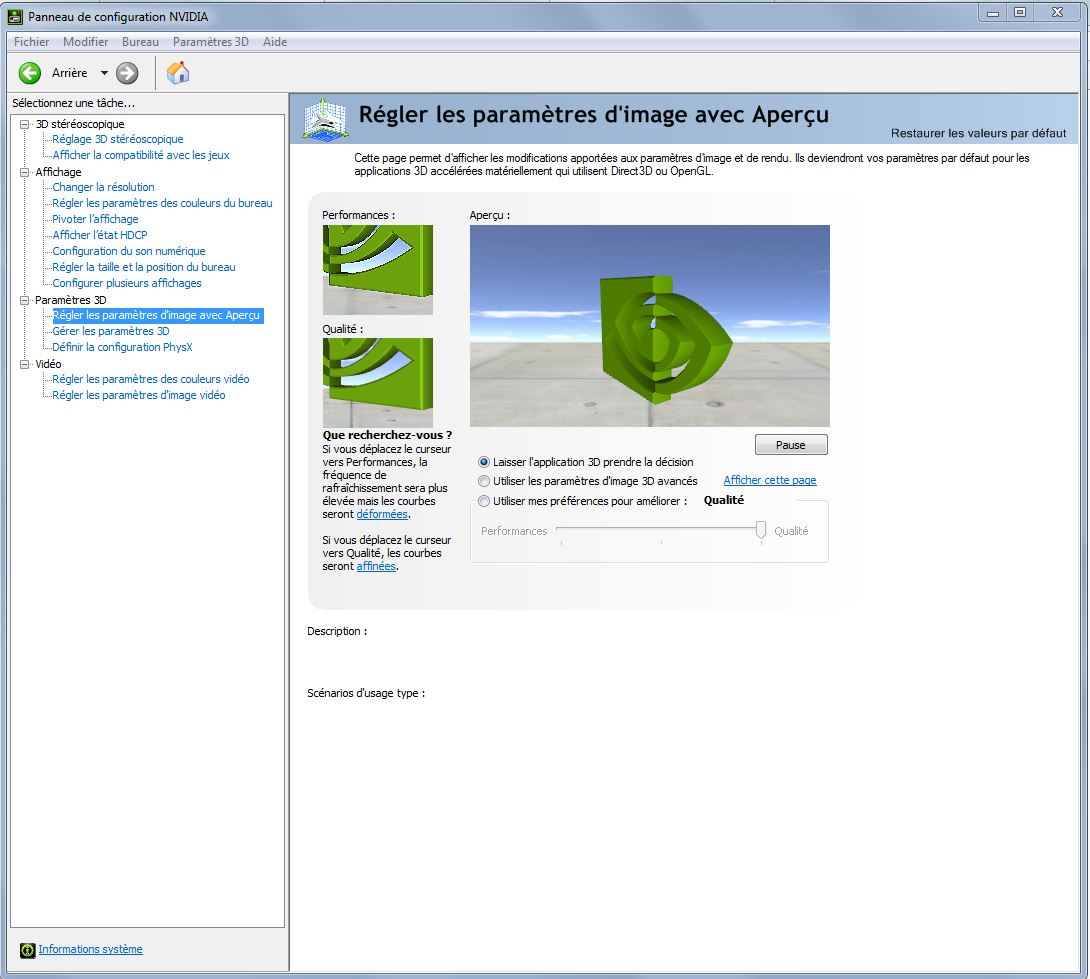The image size is (1090, 979).
Task: Click Restaurer les valeurs par défaut
Action: pos(978,133)
